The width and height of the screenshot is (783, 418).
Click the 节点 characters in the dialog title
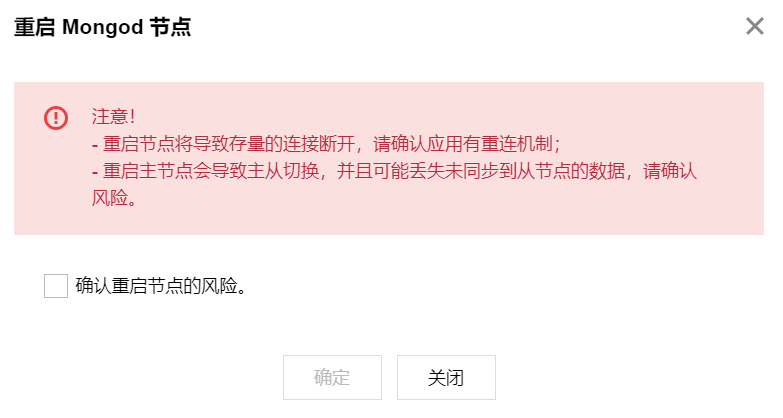click(171, 27)
